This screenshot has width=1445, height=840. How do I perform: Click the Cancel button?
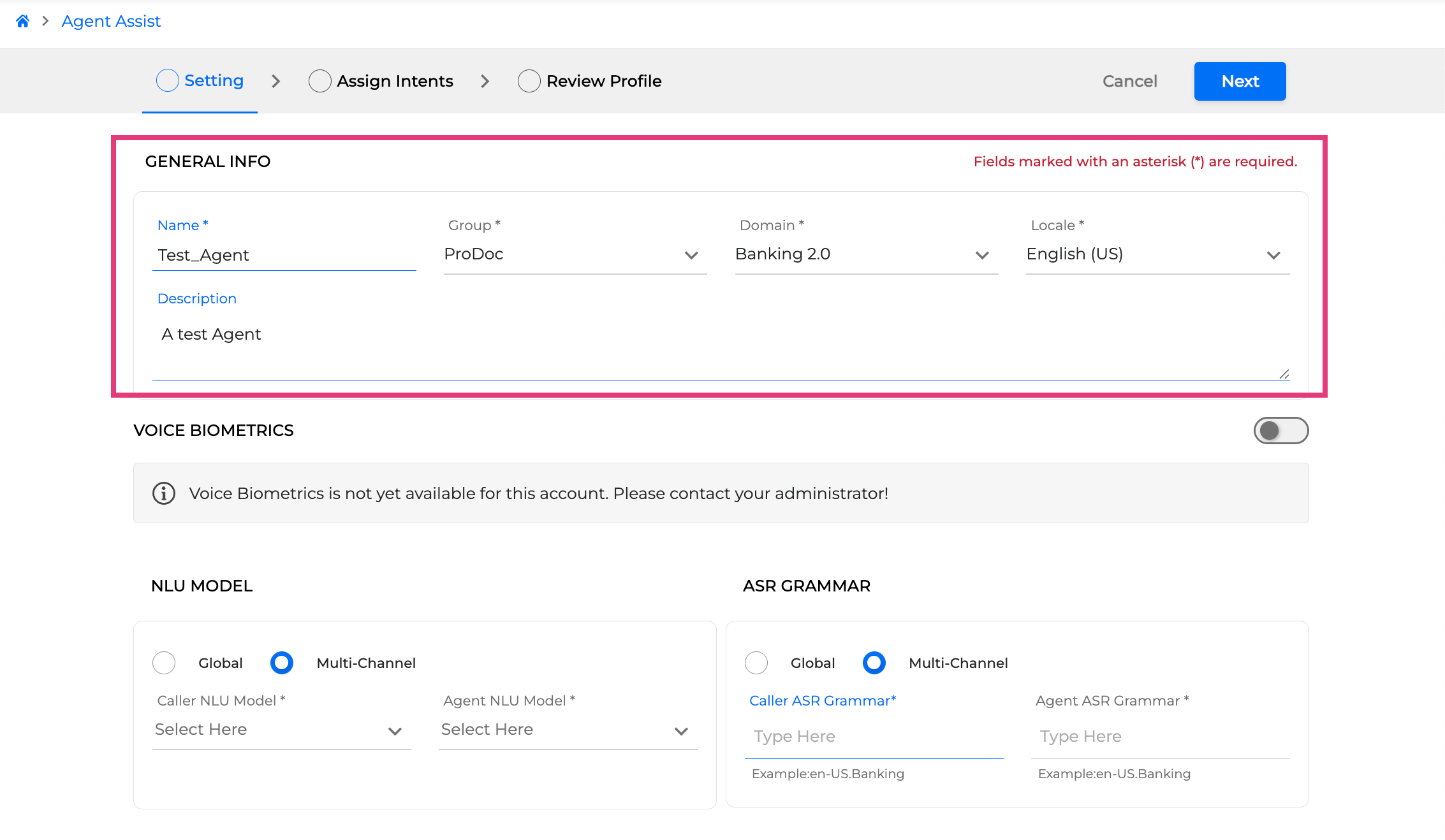[1129, 81]
